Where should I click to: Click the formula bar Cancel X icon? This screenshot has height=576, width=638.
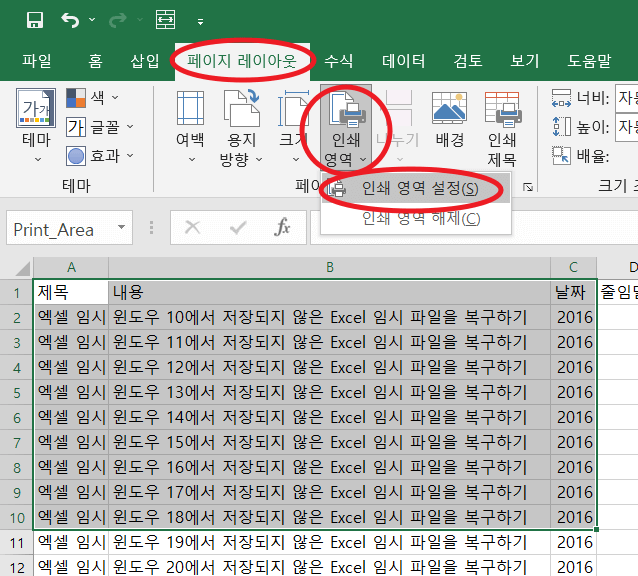[192, 227]
